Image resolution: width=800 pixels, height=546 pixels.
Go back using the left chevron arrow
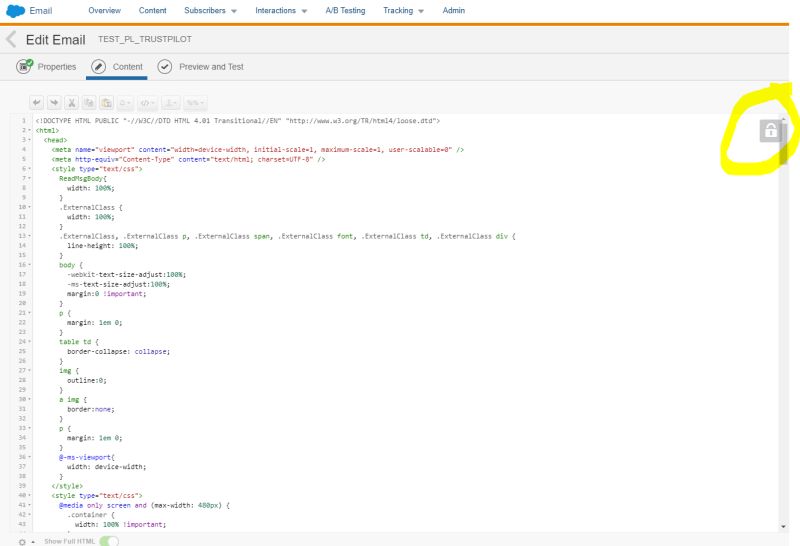11,39
